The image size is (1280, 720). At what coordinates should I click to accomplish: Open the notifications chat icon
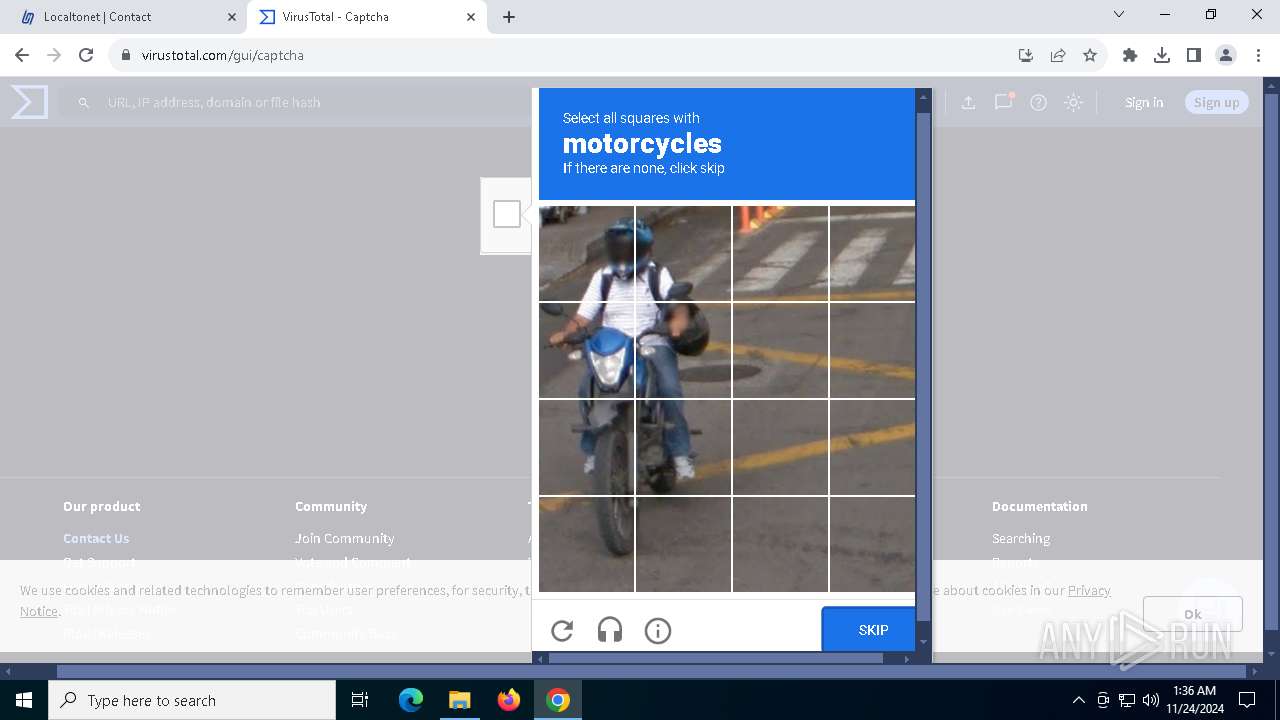[x=1003, y=102]
